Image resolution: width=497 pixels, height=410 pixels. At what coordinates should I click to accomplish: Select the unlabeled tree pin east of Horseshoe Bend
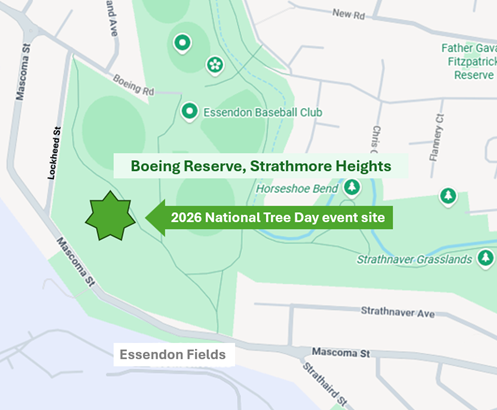point(448,197)
